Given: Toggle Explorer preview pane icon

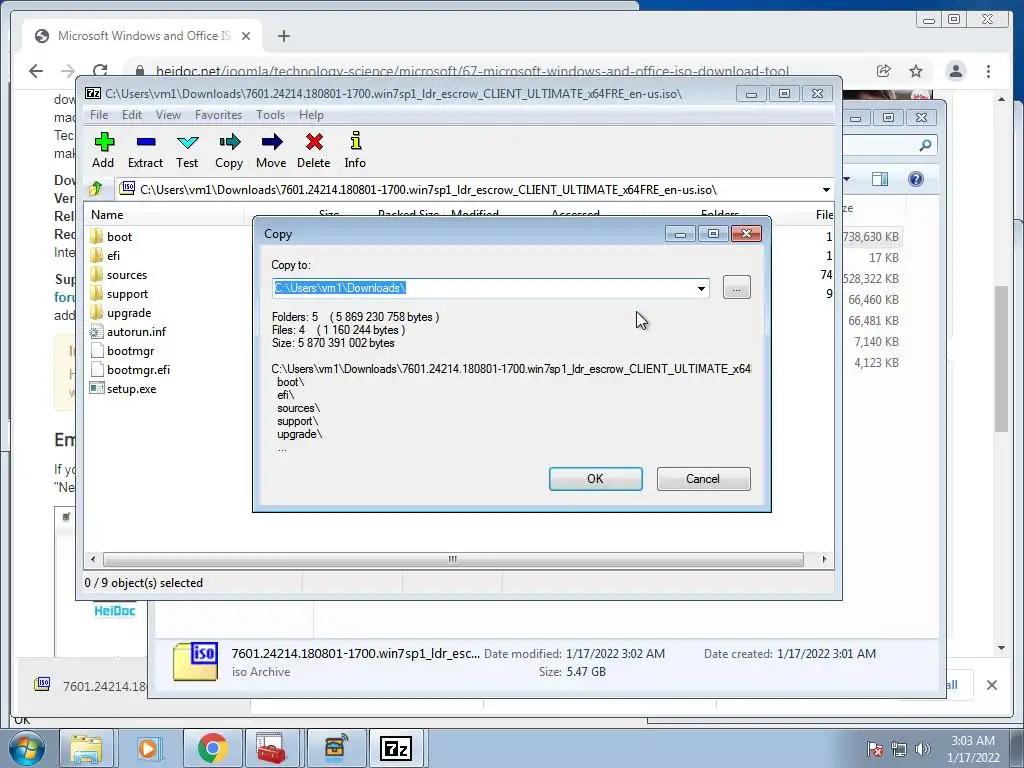Looking at the screenshot, I should (x=880, y=179).
